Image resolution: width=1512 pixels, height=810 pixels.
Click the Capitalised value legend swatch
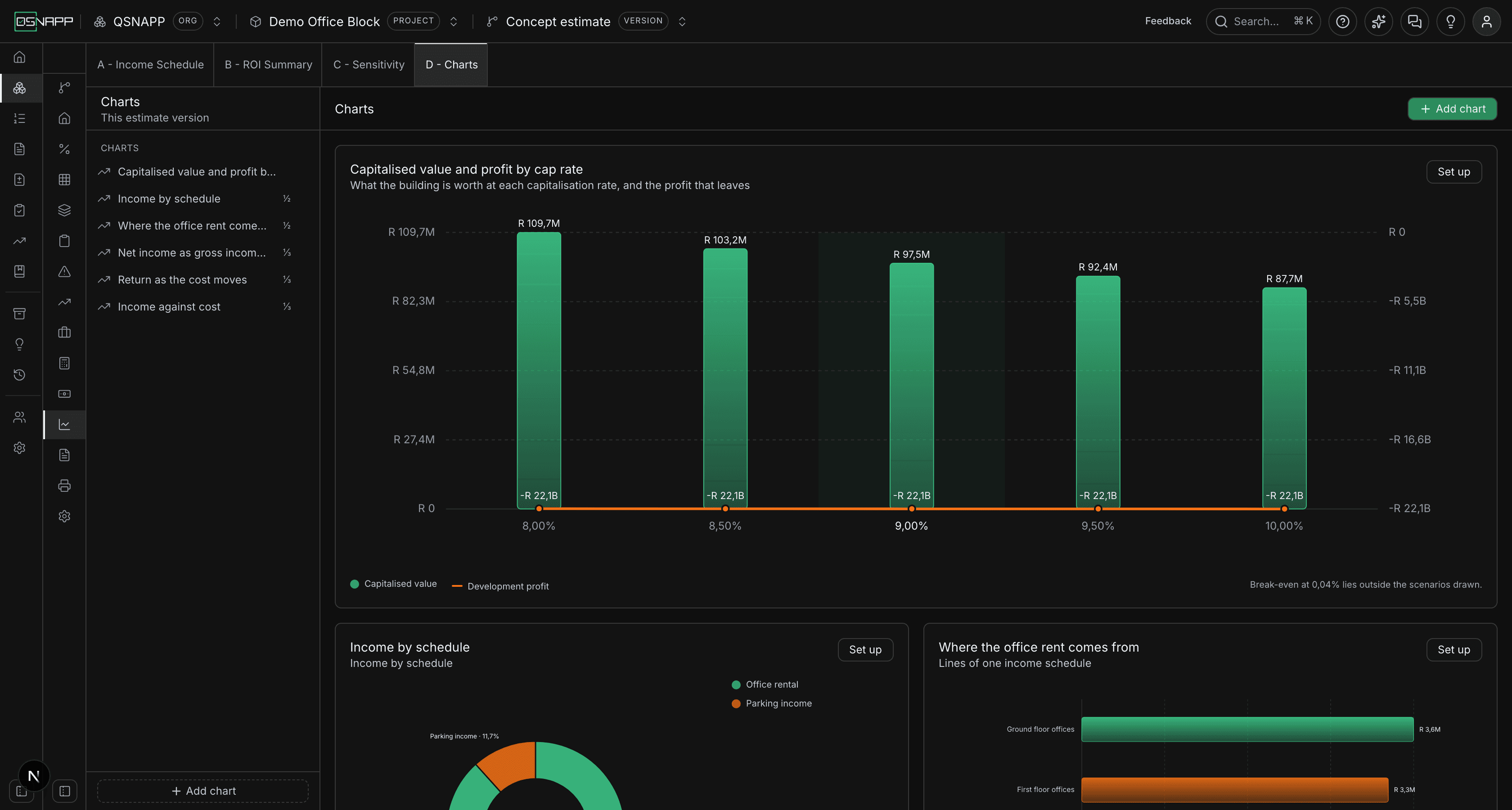pos(355,584)
